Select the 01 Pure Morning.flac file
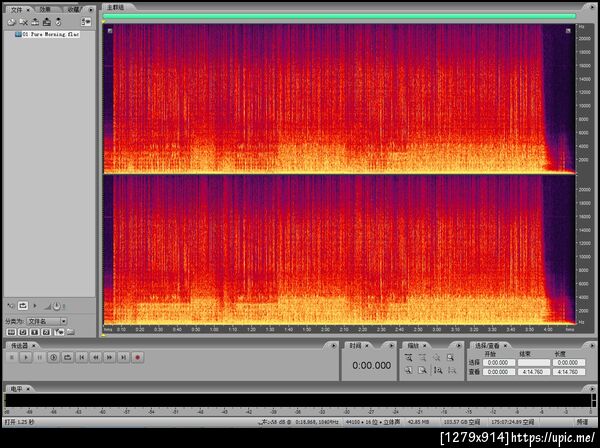The image size is (600, 448). tap(47, 34)
